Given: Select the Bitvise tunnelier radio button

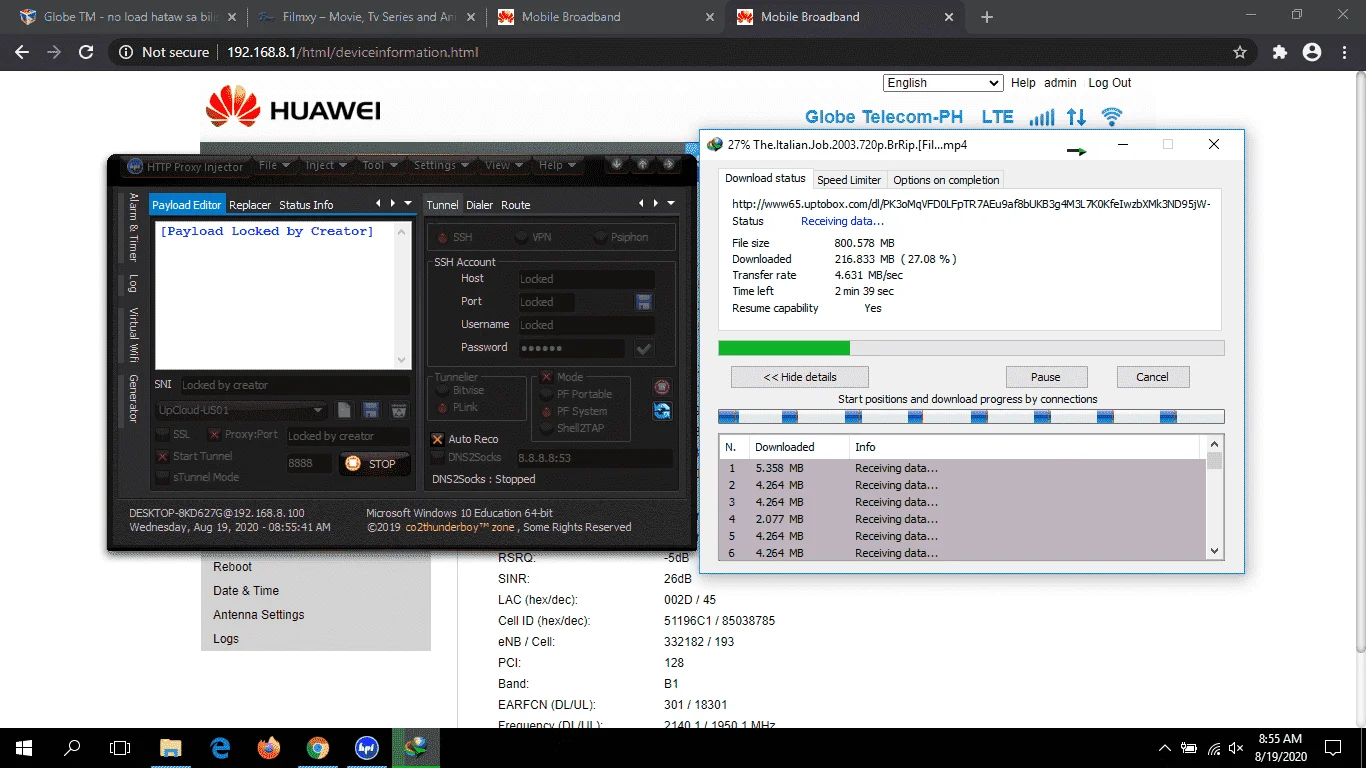Looking at the screenshot, I should tap(442, 391).
